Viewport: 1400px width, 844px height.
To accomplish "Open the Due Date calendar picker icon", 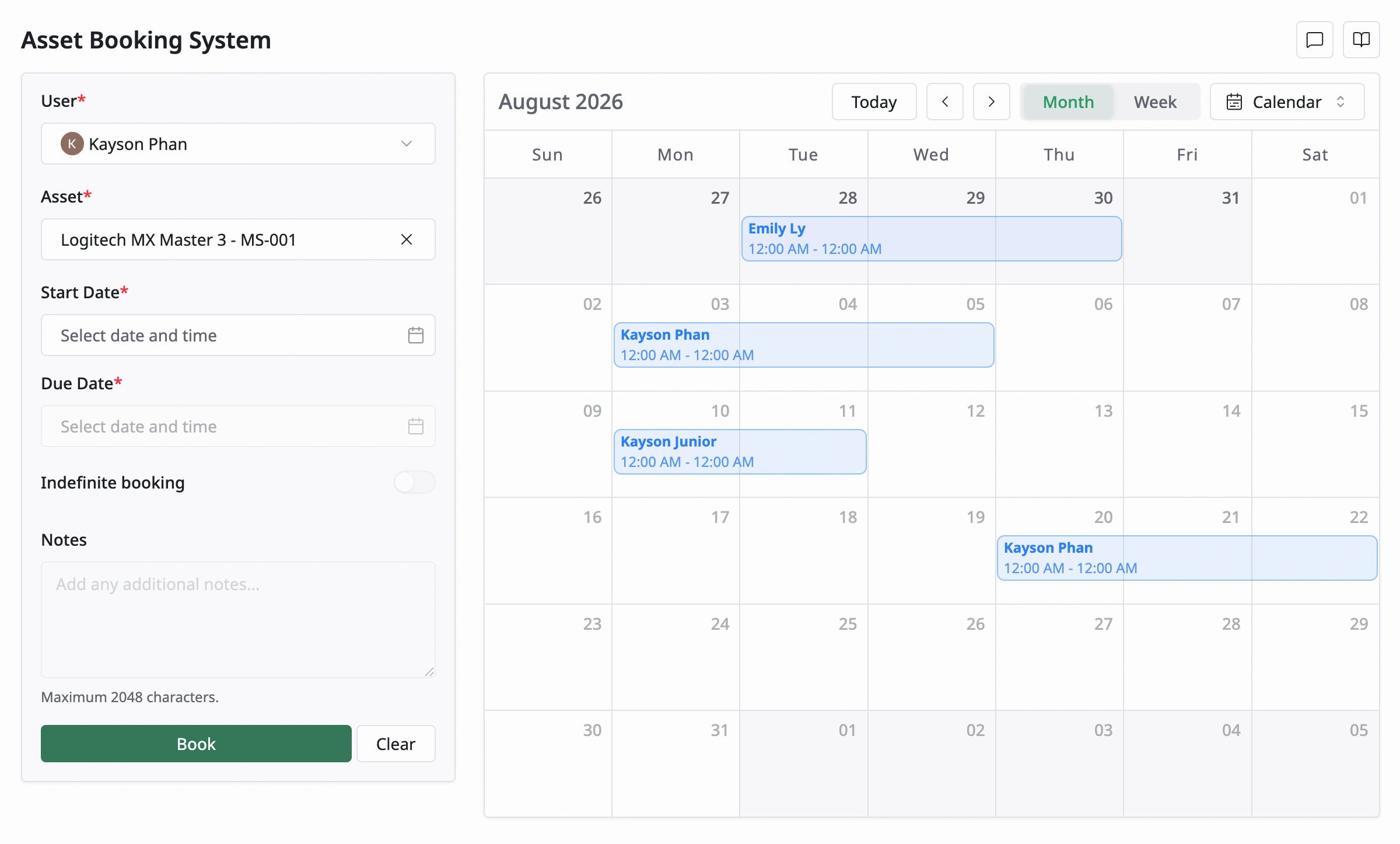I will pyautogui.click(x=415, y=426).
